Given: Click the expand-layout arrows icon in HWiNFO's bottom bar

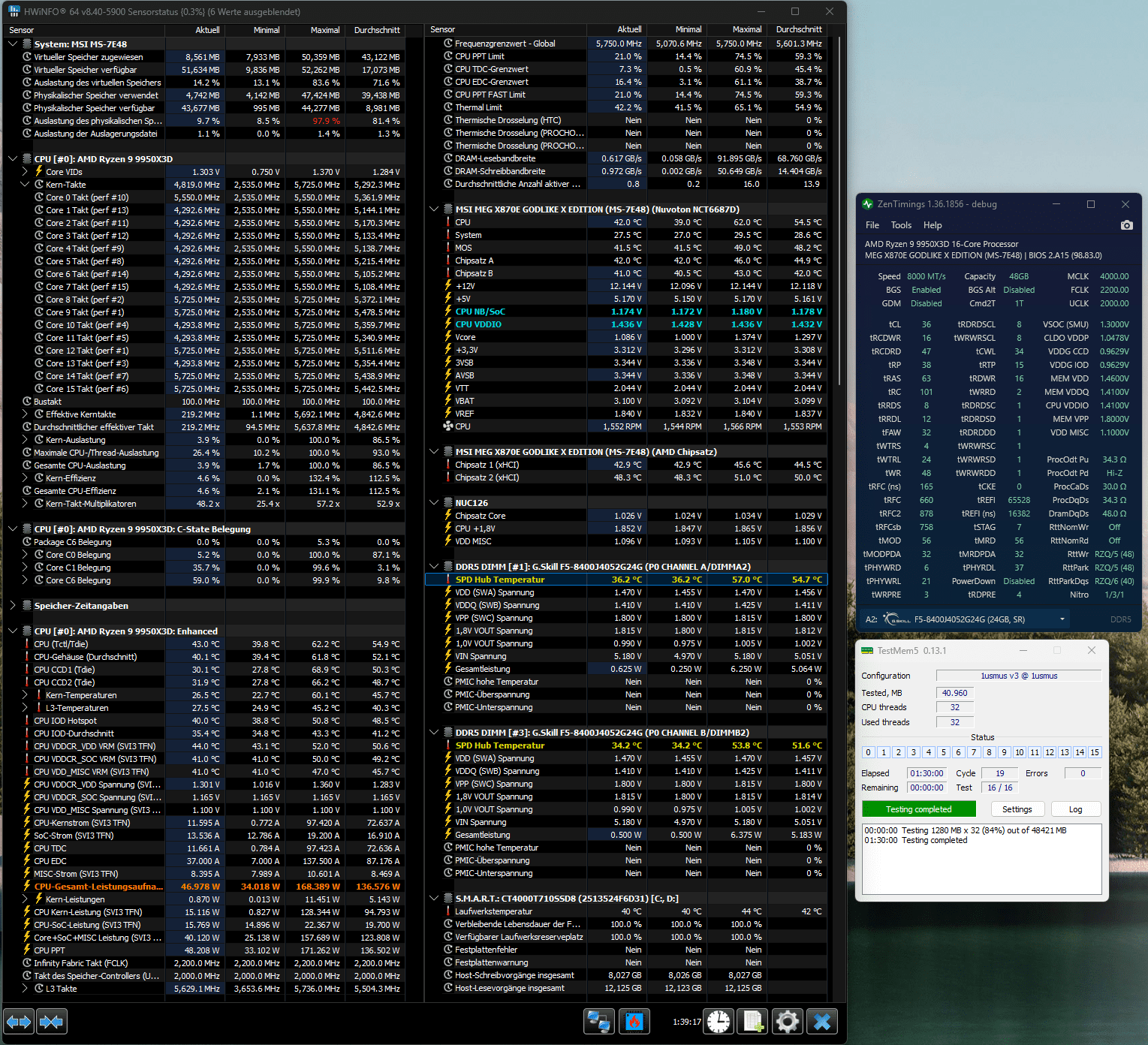Looking at the screenshot, I should point(19,1022).
